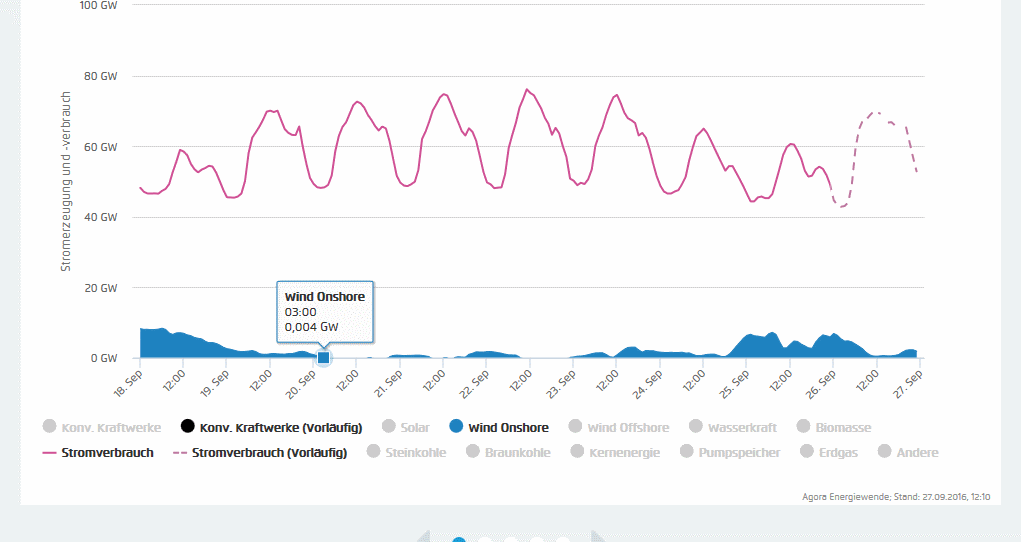The width and height of the screenshot is (1021, 542).
Task: Click the Agora Energiewende source note
Action: (x=895, y=495)
